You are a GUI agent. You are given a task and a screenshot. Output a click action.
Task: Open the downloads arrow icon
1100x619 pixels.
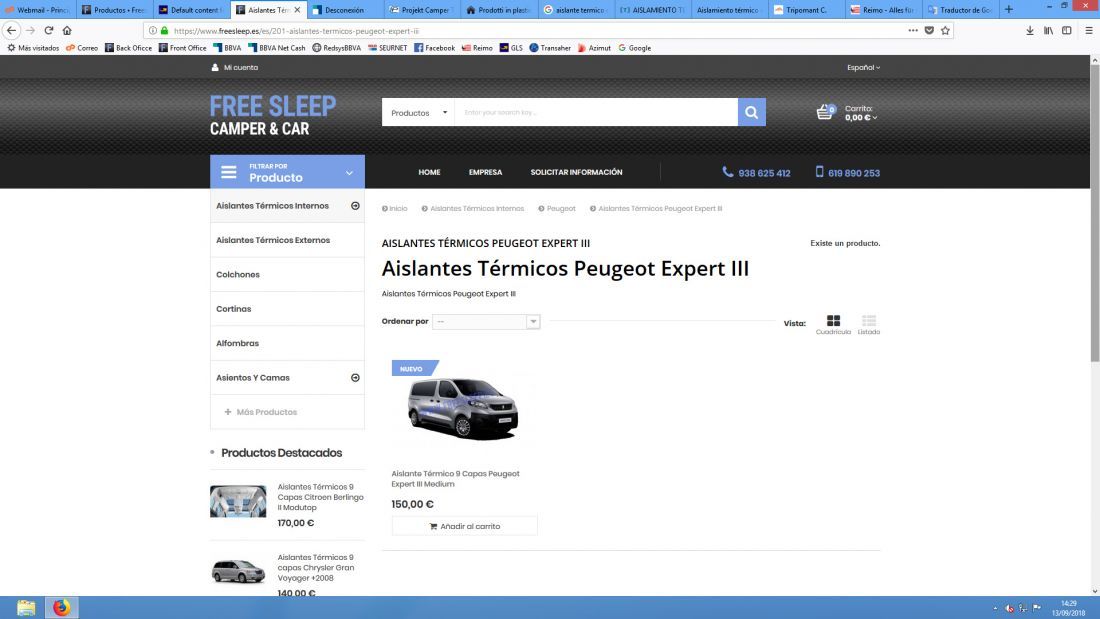(1030, 30)
